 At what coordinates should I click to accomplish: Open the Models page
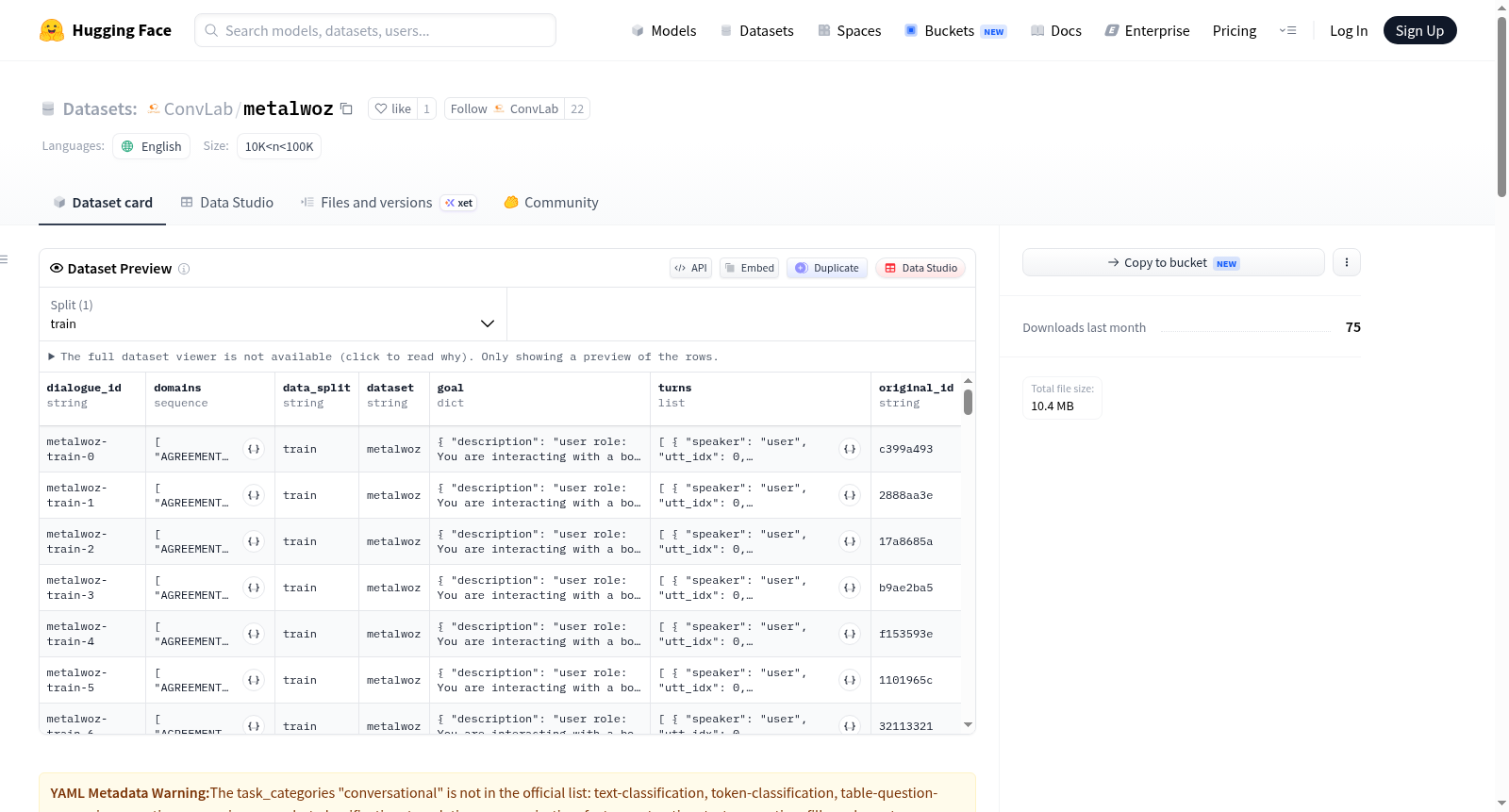664,30
